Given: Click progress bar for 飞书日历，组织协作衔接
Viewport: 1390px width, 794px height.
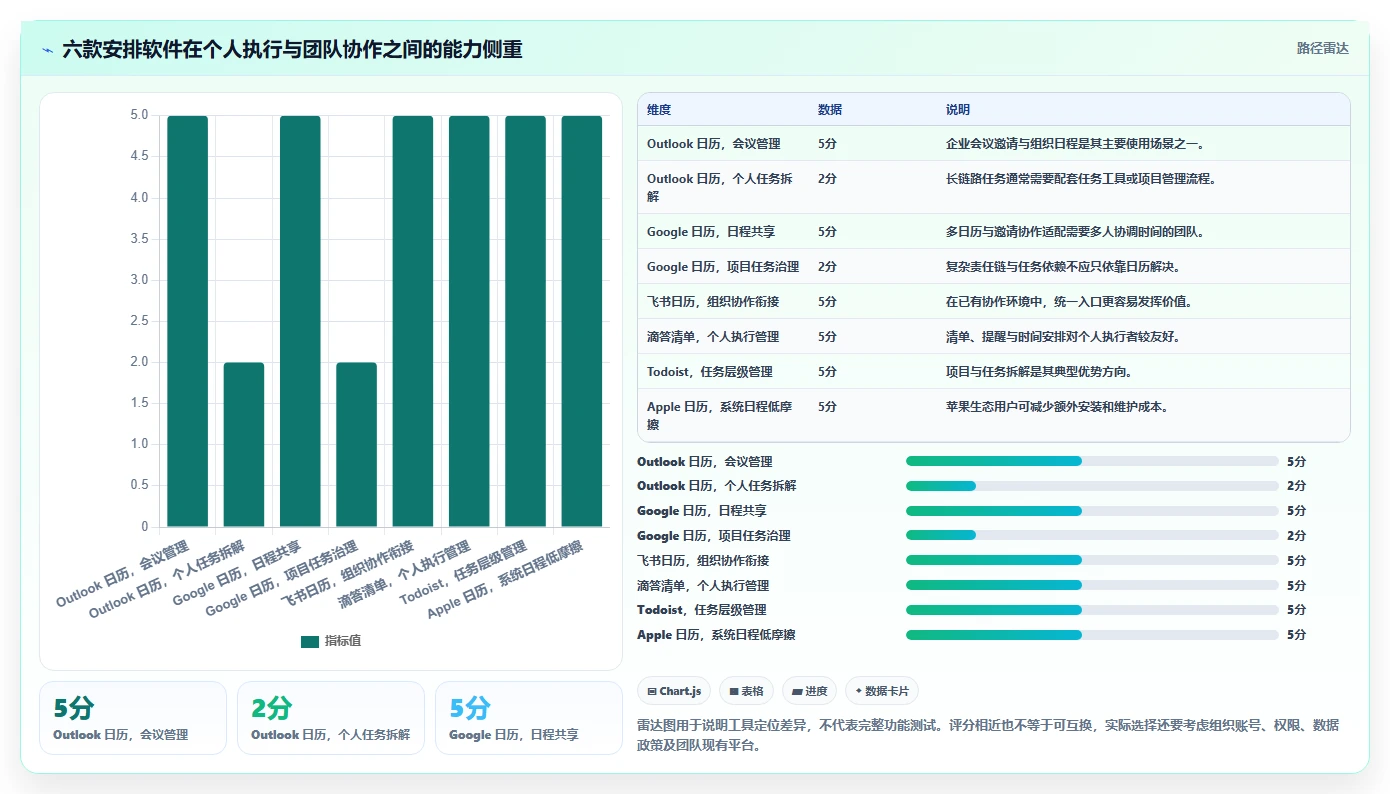Looking at the screenshot, I should 1092,560.
